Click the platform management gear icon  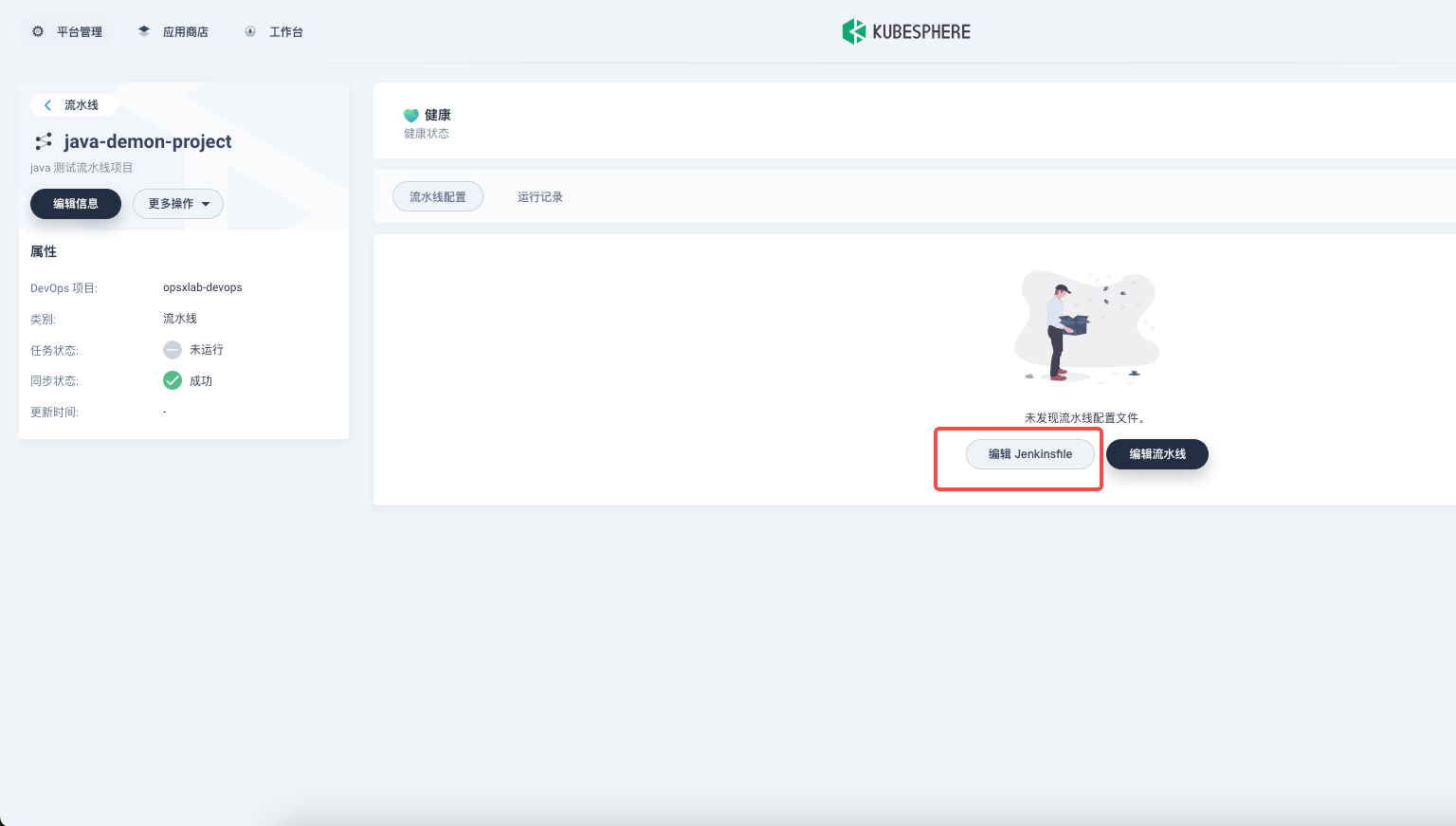(38, 31)
